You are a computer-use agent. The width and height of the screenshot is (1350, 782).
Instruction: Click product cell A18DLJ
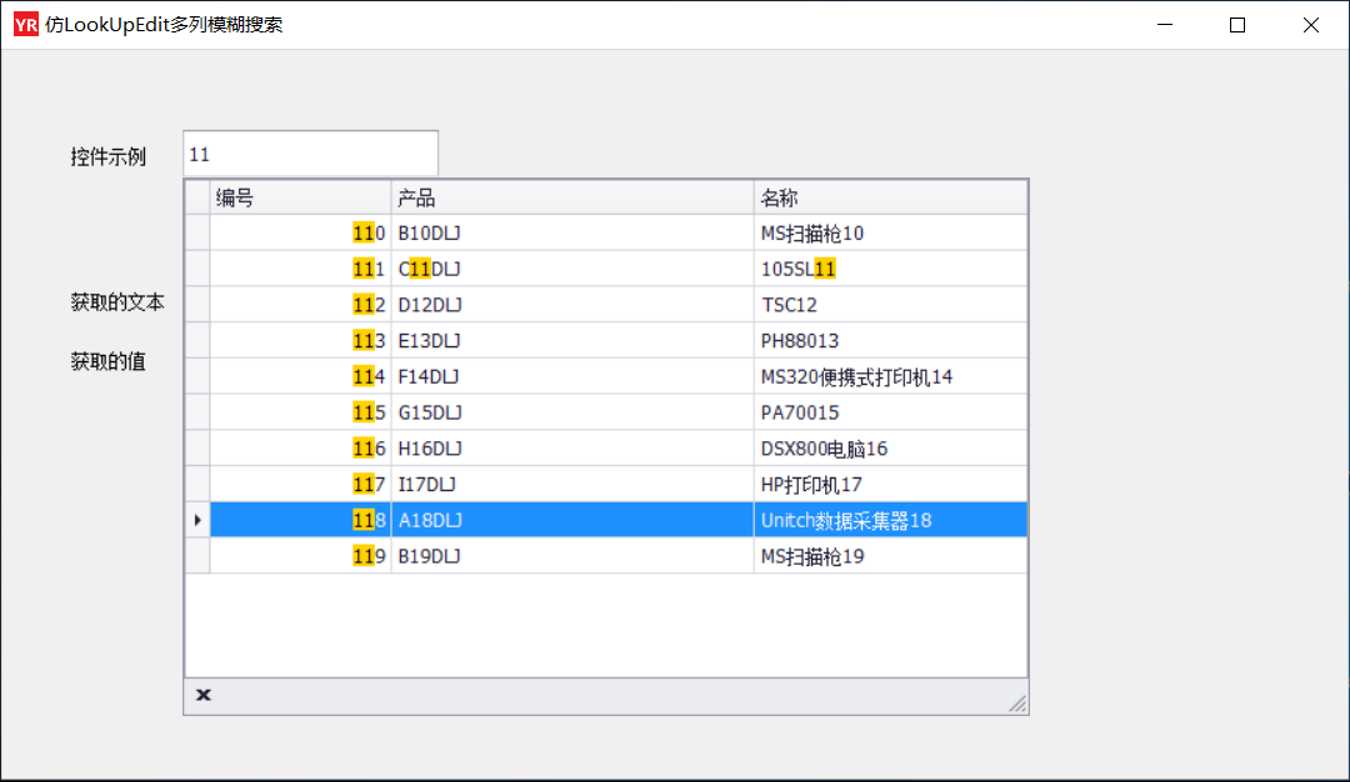click(572, 520)
